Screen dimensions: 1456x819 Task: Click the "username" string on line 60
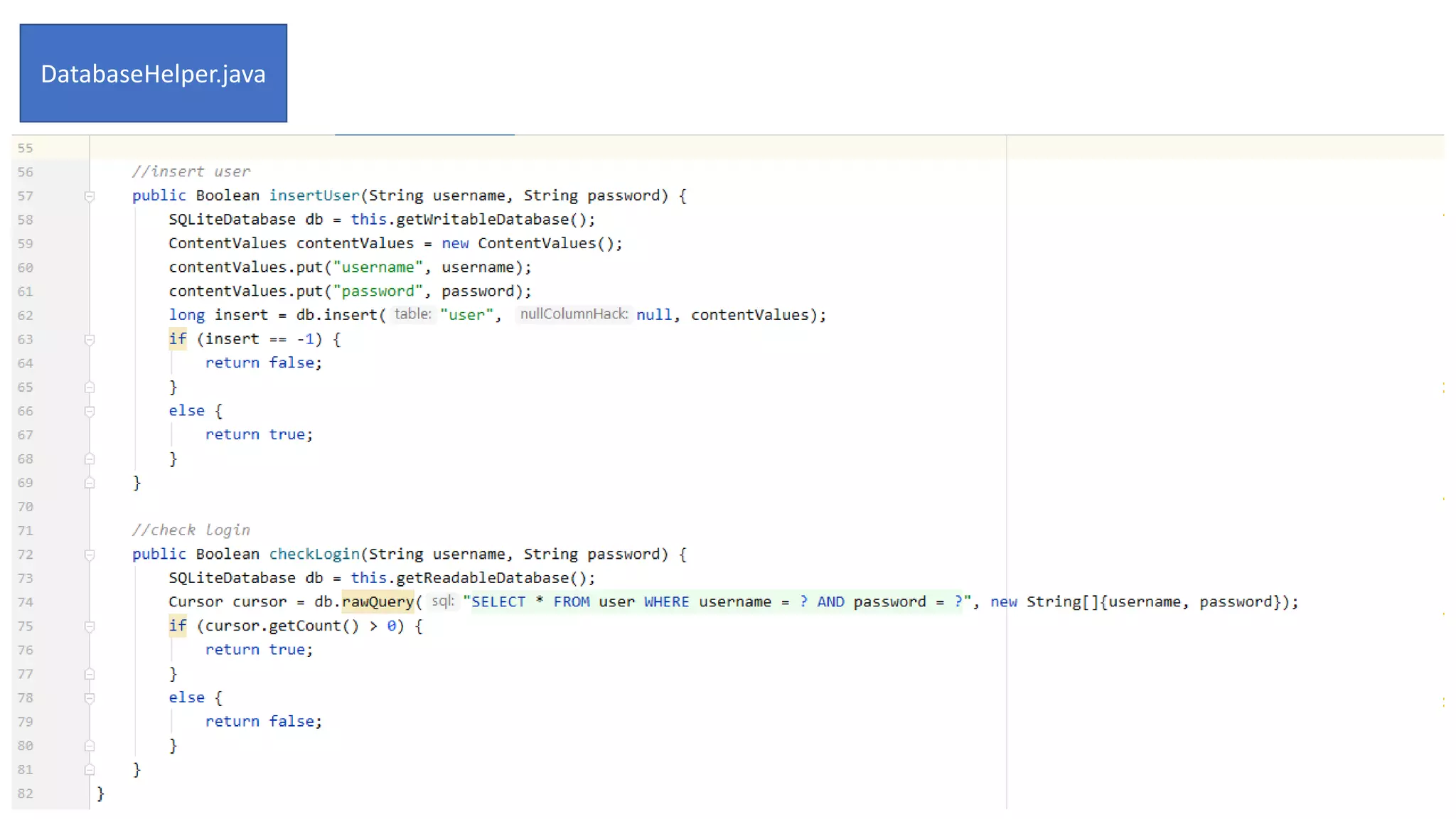(x=378, y=267)
